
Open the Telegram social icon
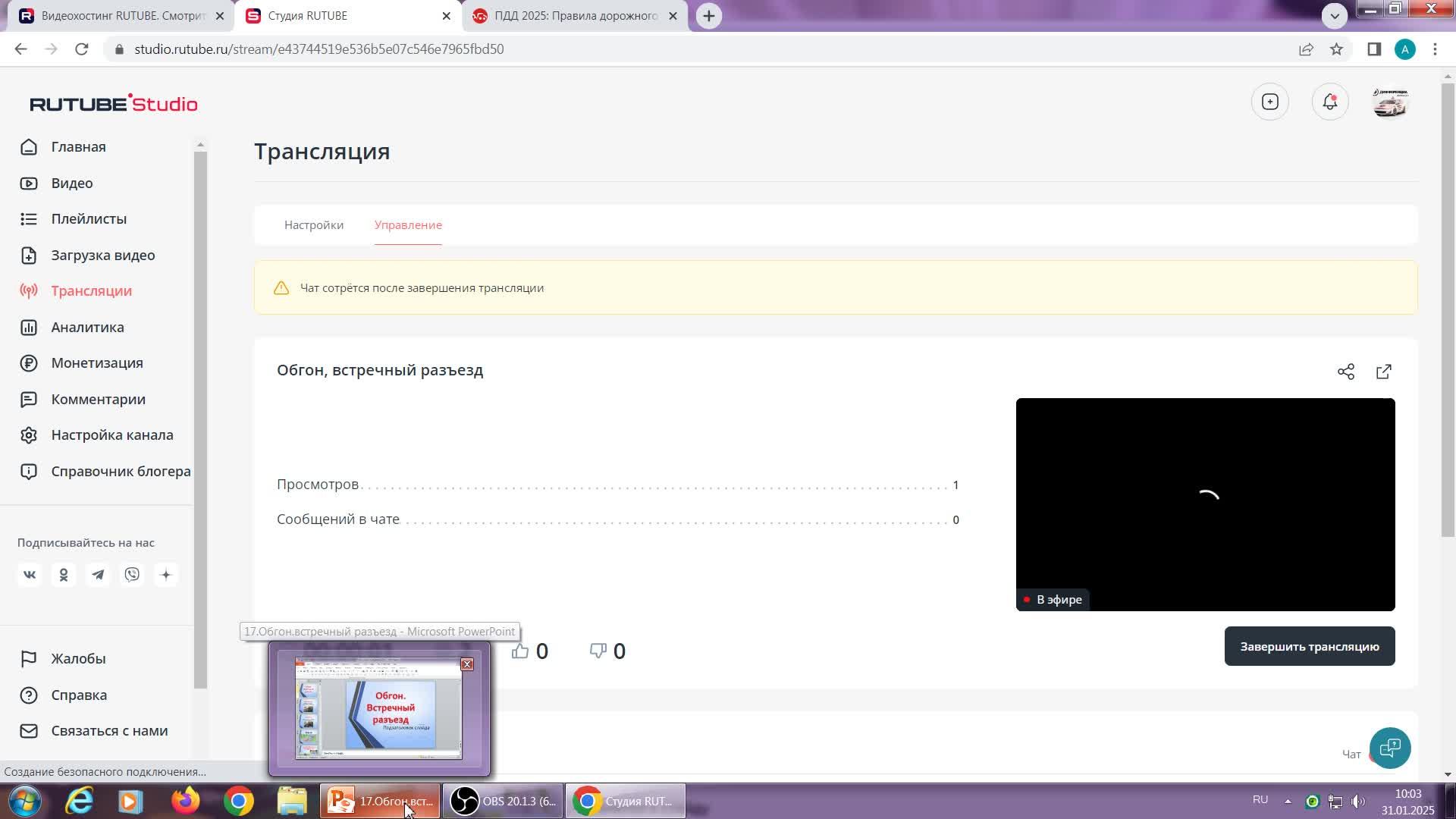point(98,575)
